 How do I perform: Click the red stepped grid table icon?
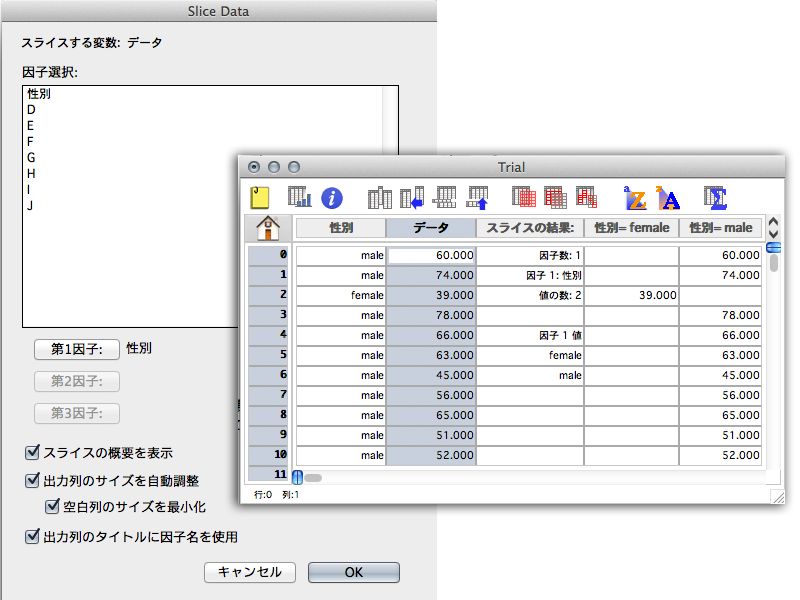click(587, 197)
